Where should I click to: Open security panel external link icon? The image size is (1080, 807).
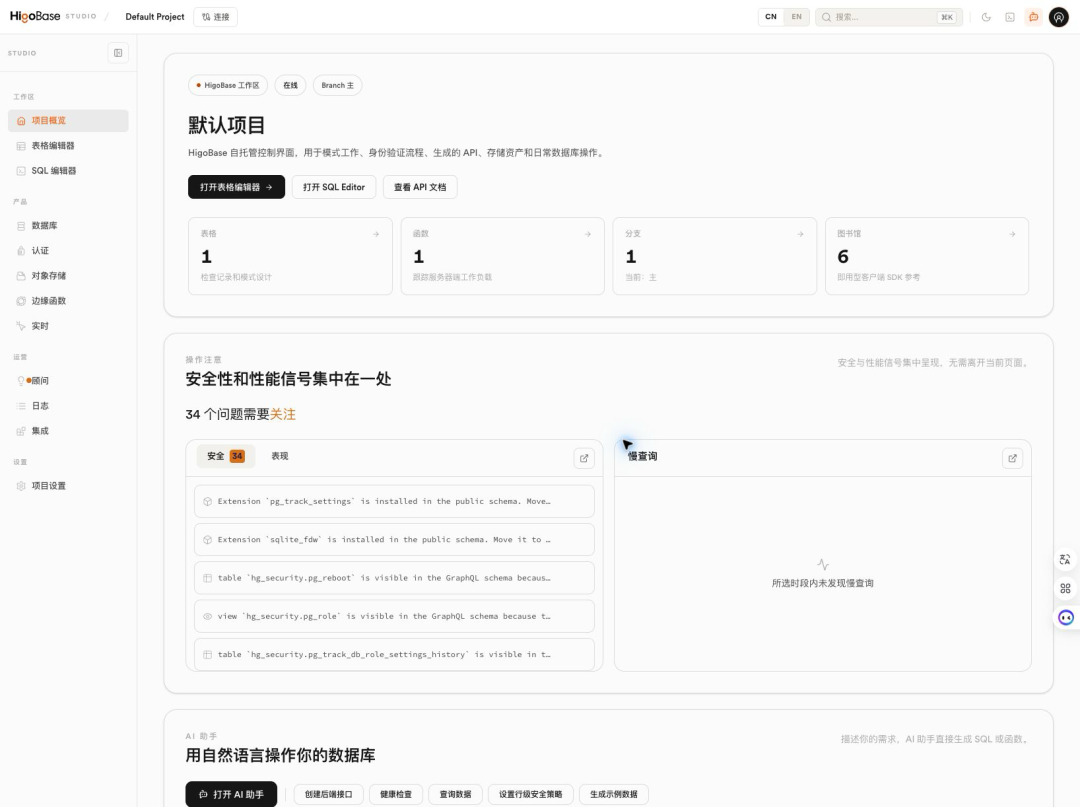[x=584, y=459]
